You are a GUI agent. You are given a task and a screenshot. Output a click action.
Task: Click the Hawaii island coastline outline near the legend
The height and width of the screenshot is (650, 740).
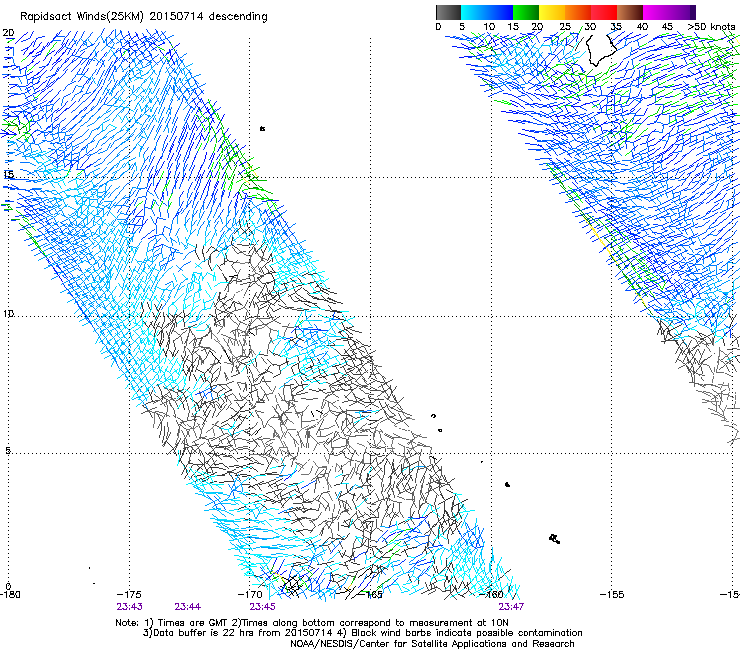[x=601, y=51]
